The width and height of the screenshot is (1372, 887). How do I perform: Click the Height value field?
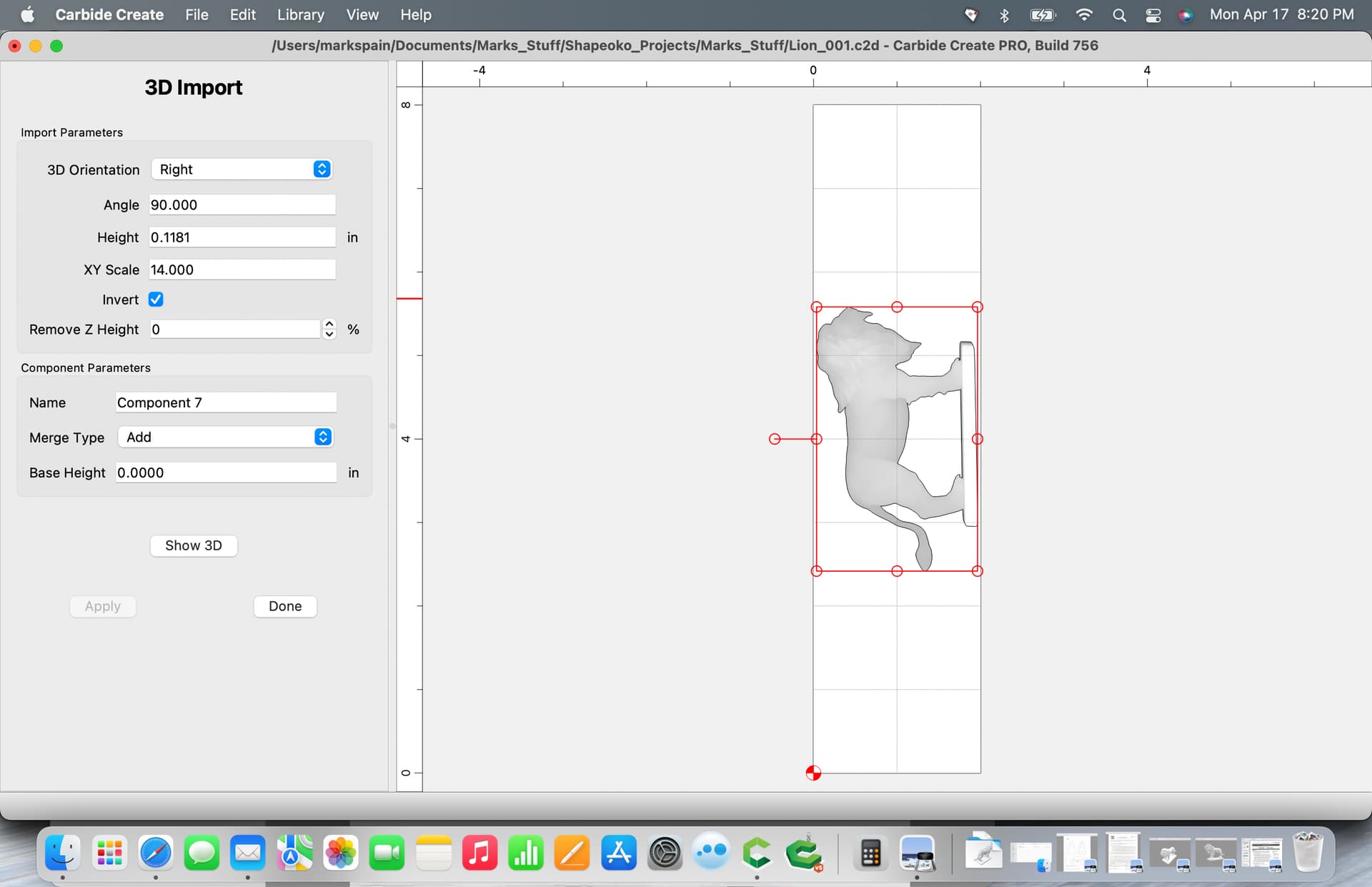pos(242,237)
